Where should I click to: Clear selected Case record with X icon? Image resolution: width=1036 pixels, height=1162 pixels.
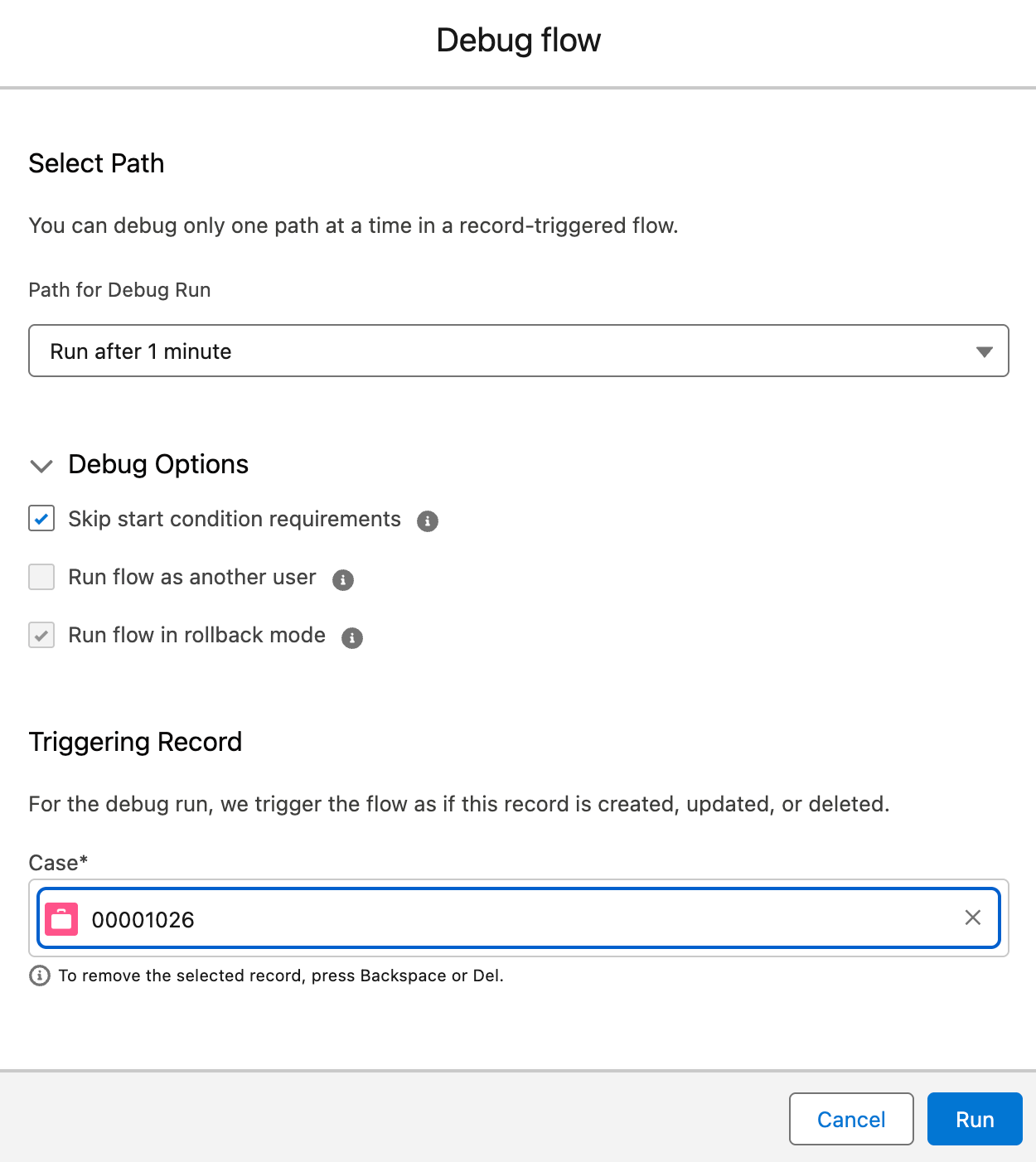pyautogui.click(x=973, y=917)
